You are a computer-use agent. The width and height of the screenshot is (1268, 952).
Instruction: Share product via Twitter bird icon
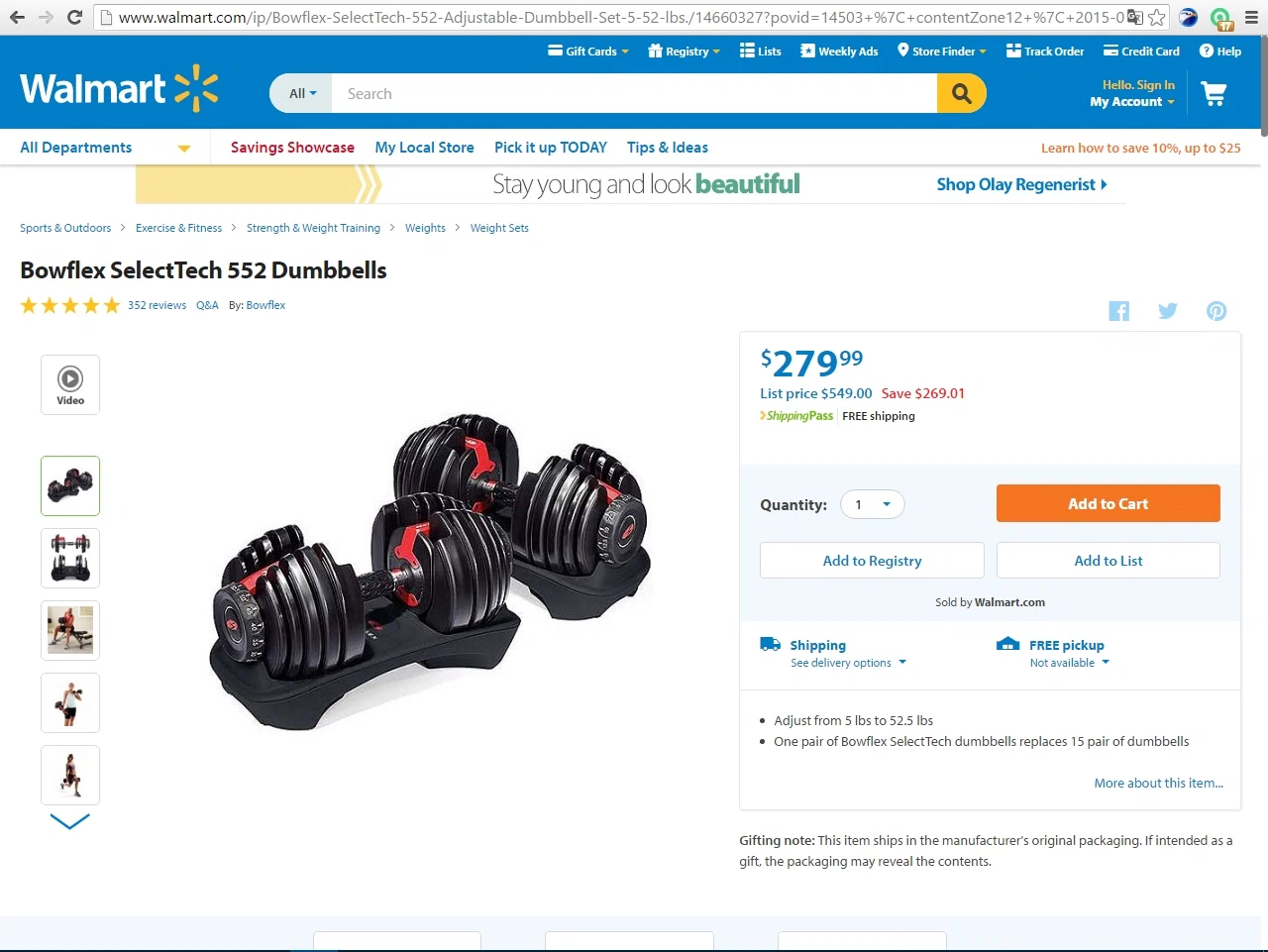[x=1168, y=311]
